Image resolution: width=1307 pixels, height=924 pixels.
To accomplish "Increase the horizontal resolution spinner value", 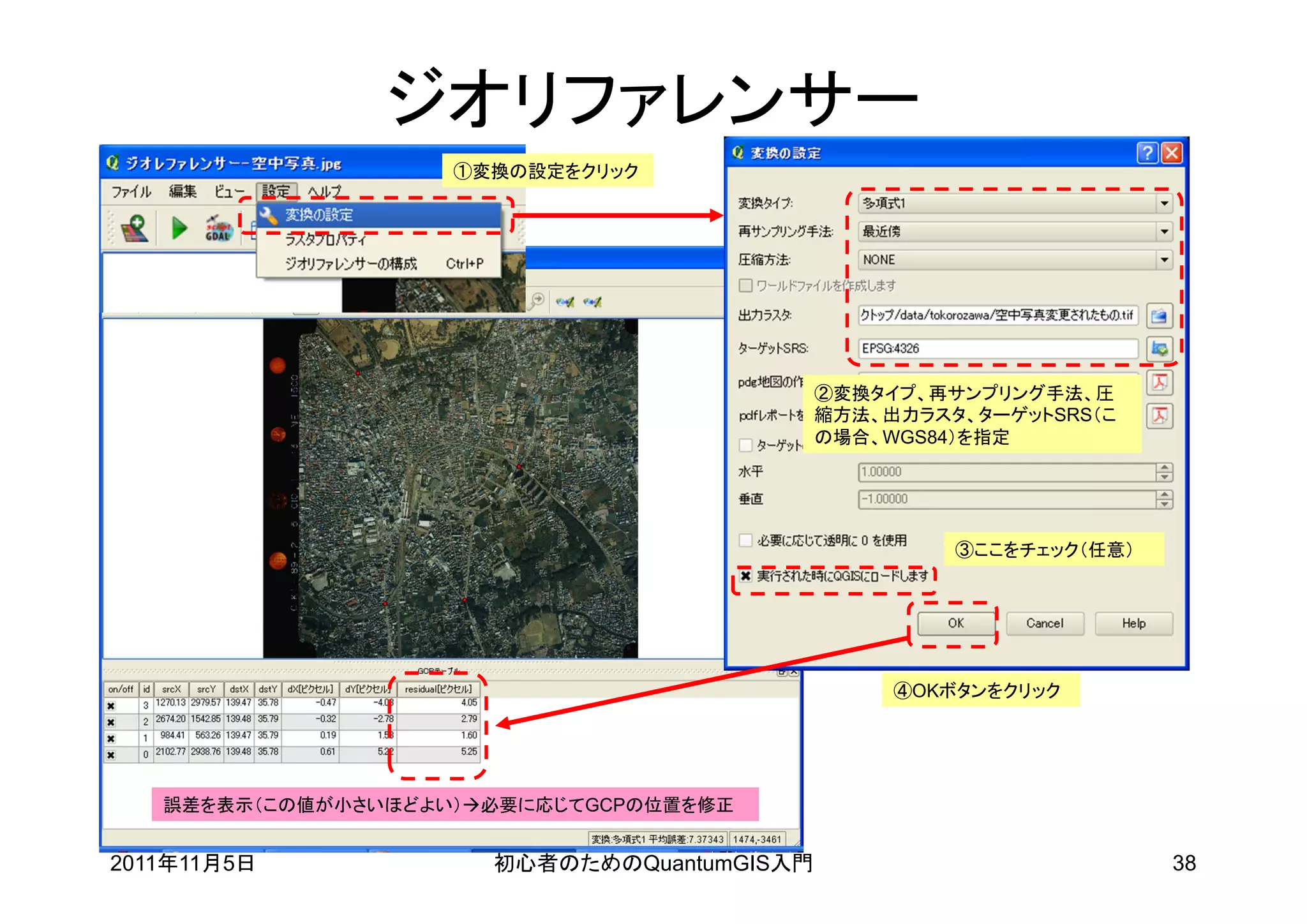I will pos(1164,468).
